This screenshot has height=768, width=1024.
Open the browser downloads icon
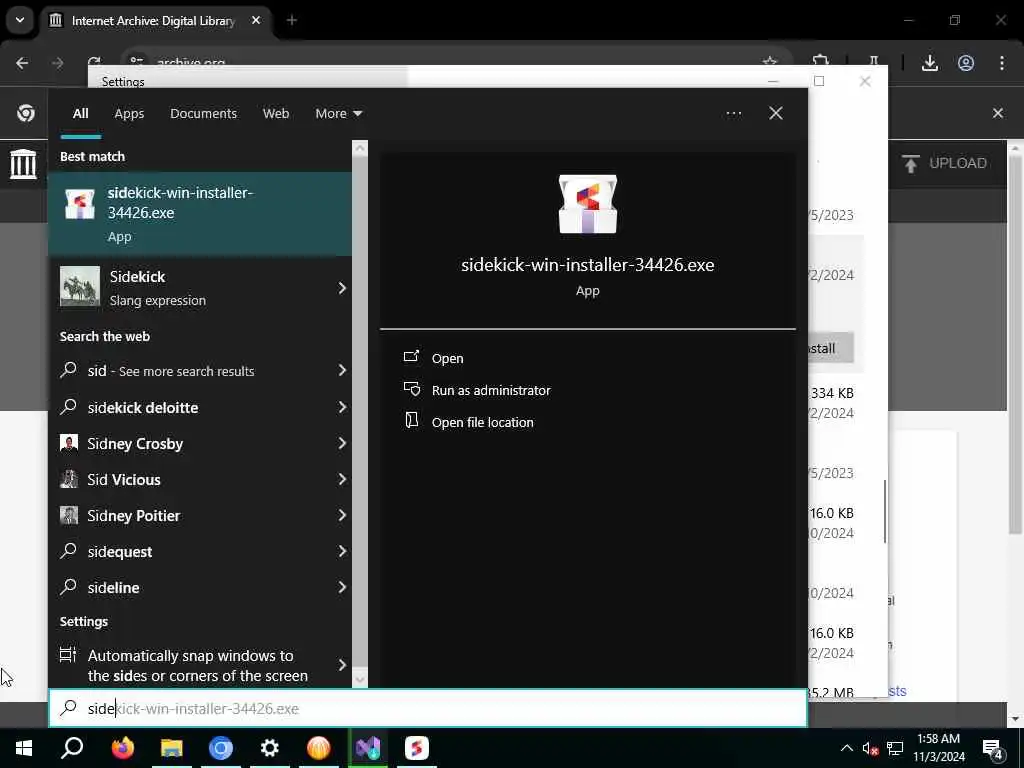point(929,63)
